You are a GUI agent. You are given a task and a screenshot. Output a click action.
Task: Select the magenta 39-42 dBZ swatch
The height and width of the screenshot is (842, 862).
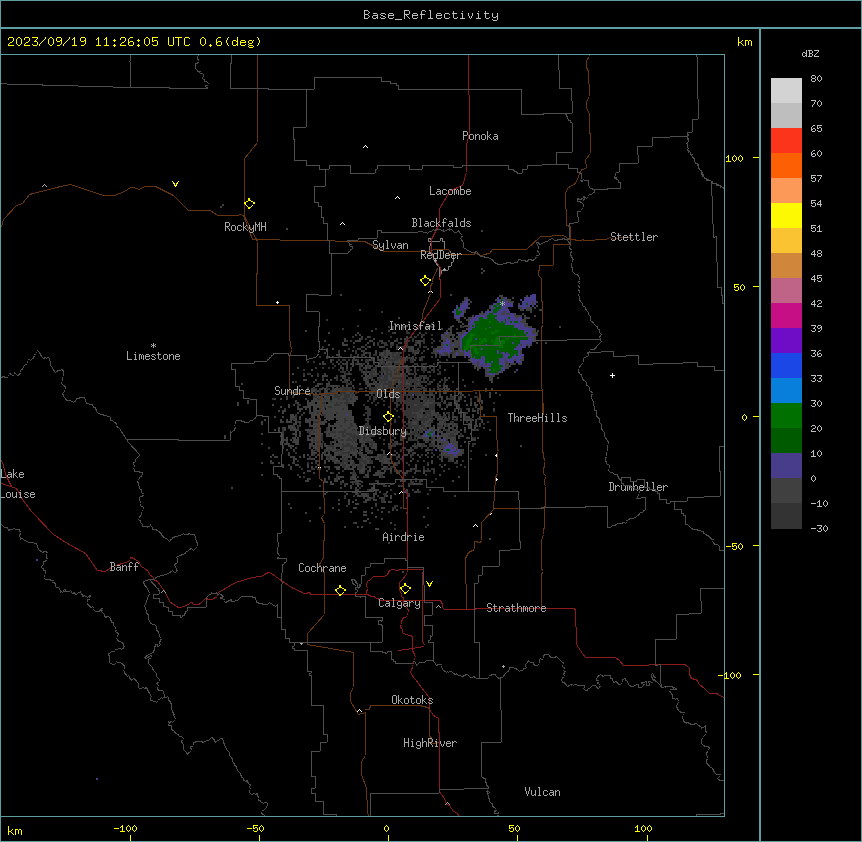786,315
